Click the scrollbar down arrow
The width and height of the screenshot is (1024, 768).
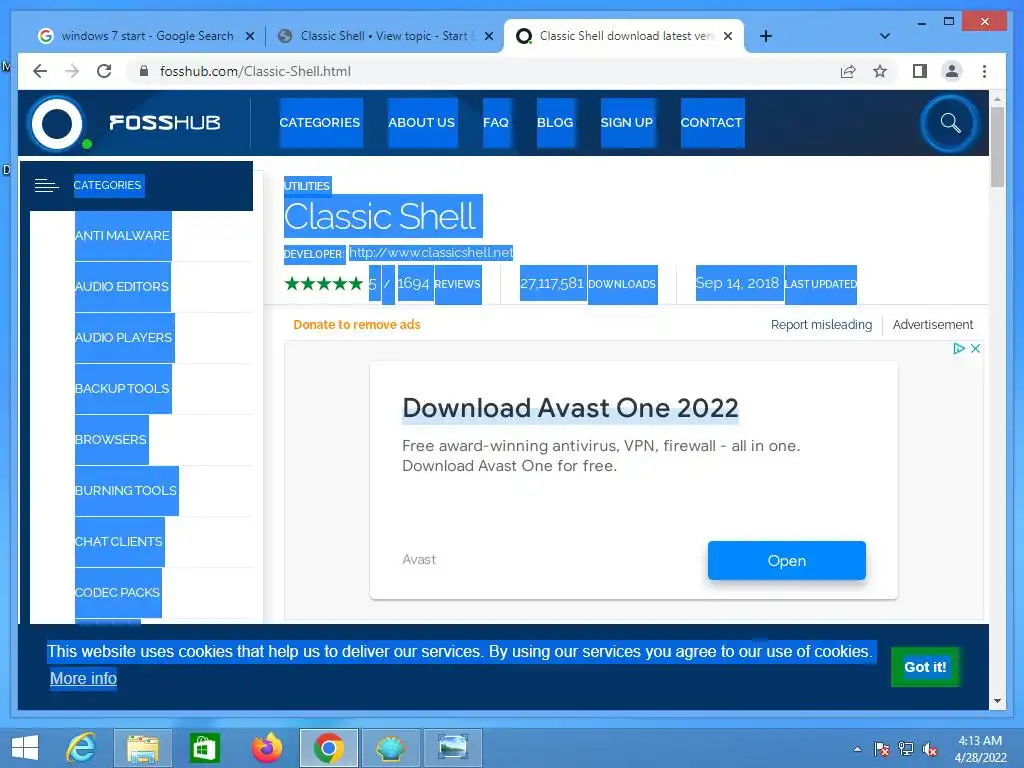point(997,701)
